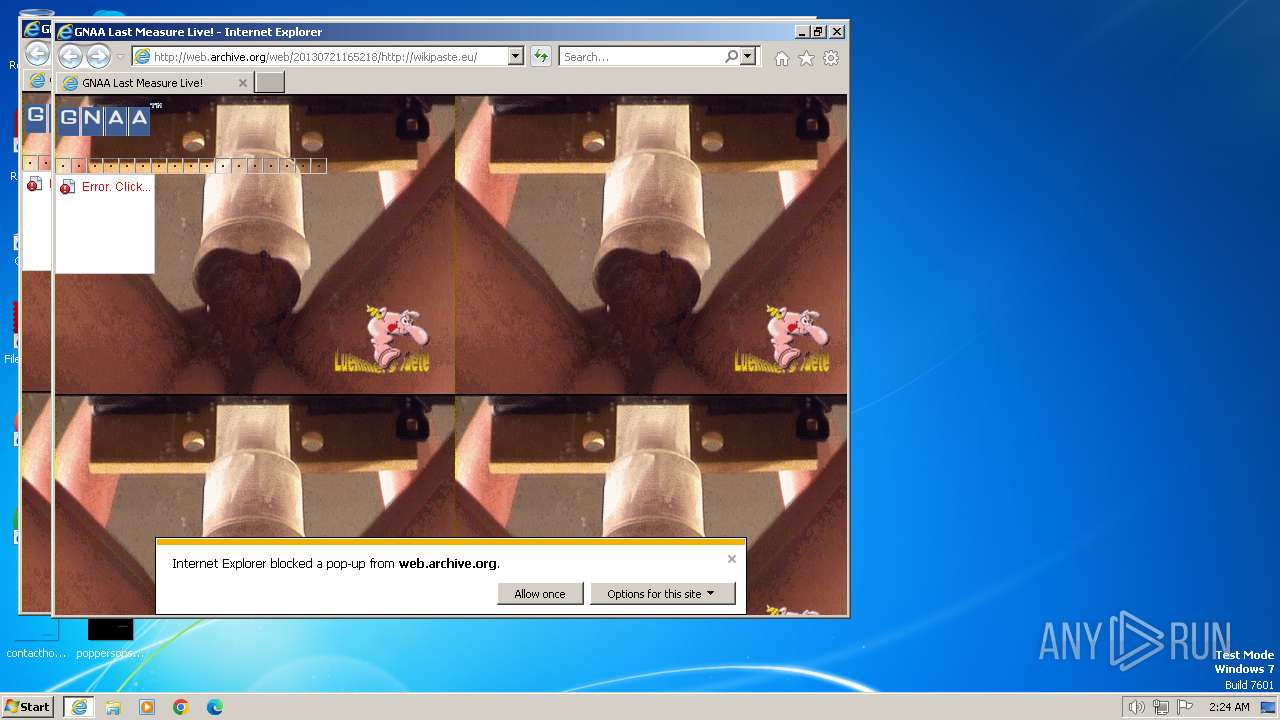The width and height of the screenshot is (1280, 720).
Task: Go forward with the browser Forward arrow
Action: 98,57
